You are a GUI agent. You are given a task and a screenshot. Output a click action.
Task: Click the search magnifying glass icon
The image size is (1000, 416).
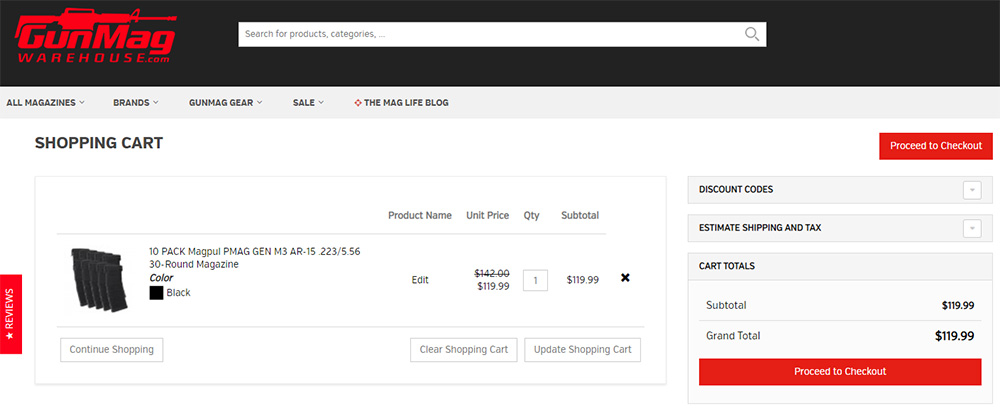[752, 34]
